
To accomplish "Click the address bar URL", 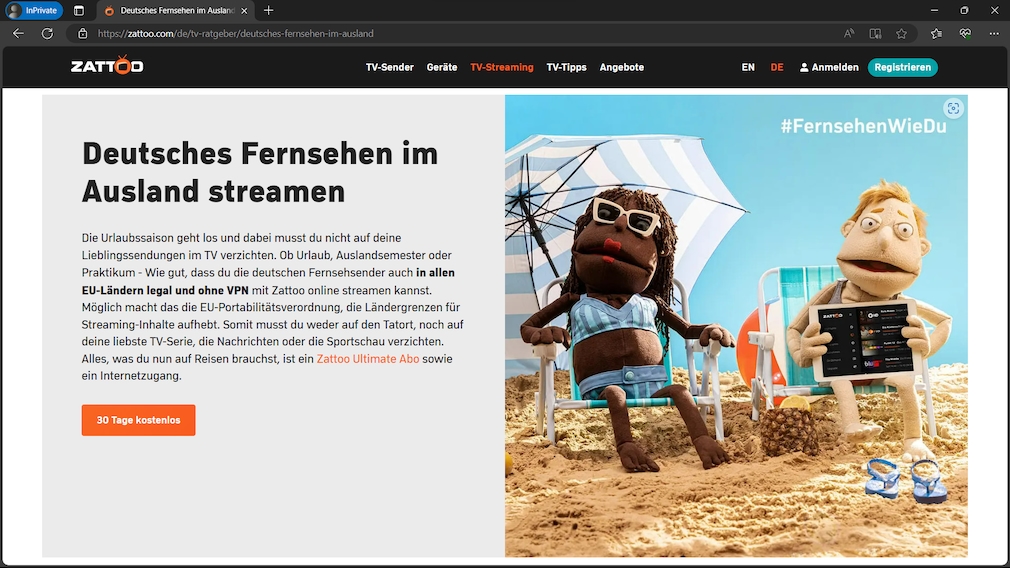I will (x=236, y=33).
